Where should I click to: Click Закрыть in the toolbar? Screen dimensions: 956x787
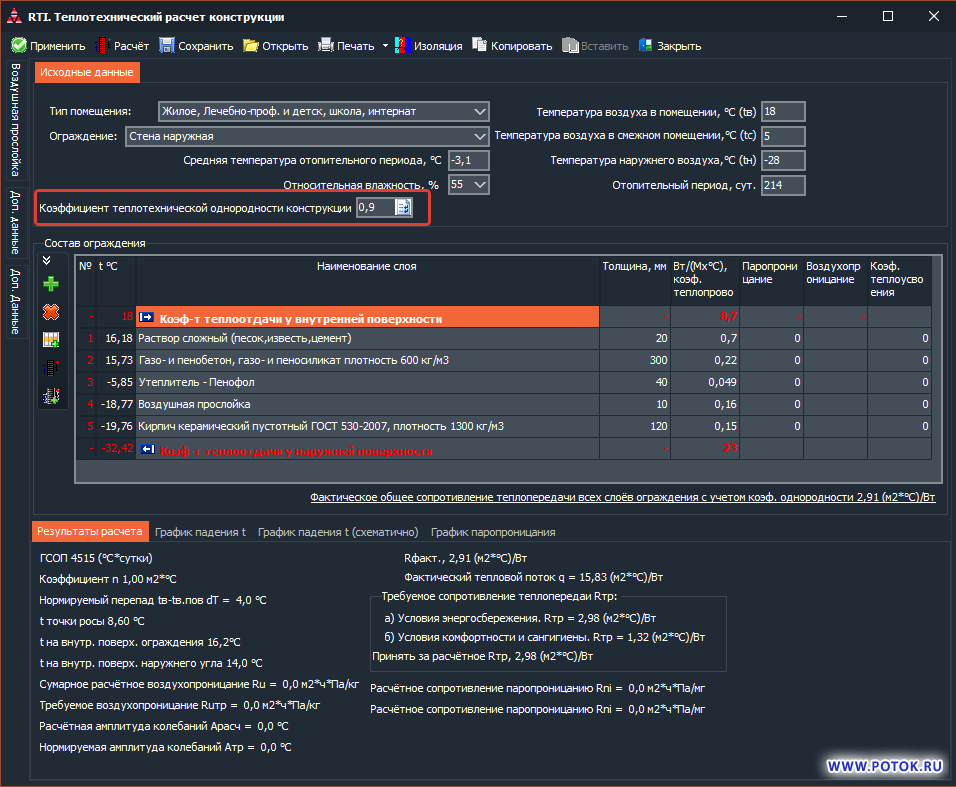click(x=669, y=46)
